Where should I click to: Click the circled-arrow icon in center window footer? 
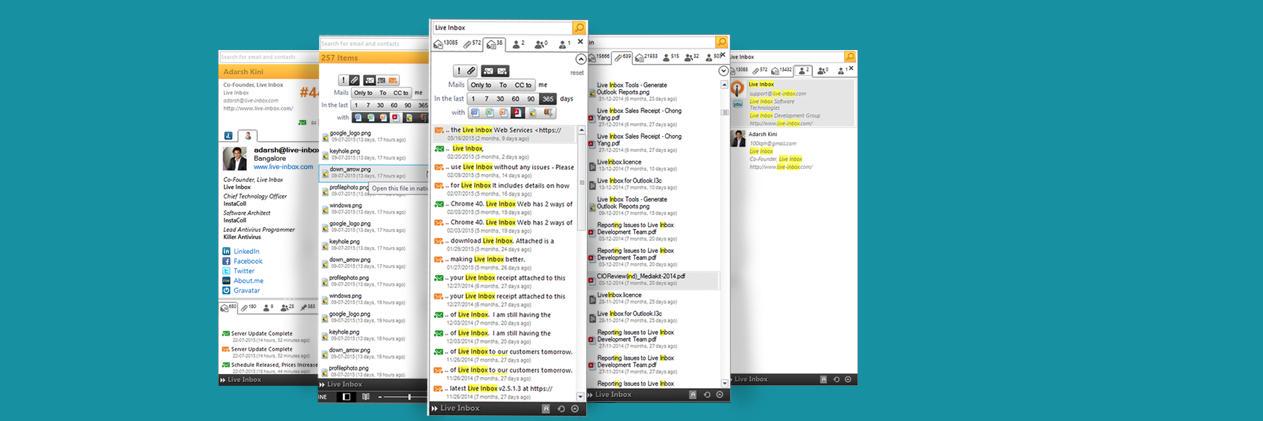[575, 408]
